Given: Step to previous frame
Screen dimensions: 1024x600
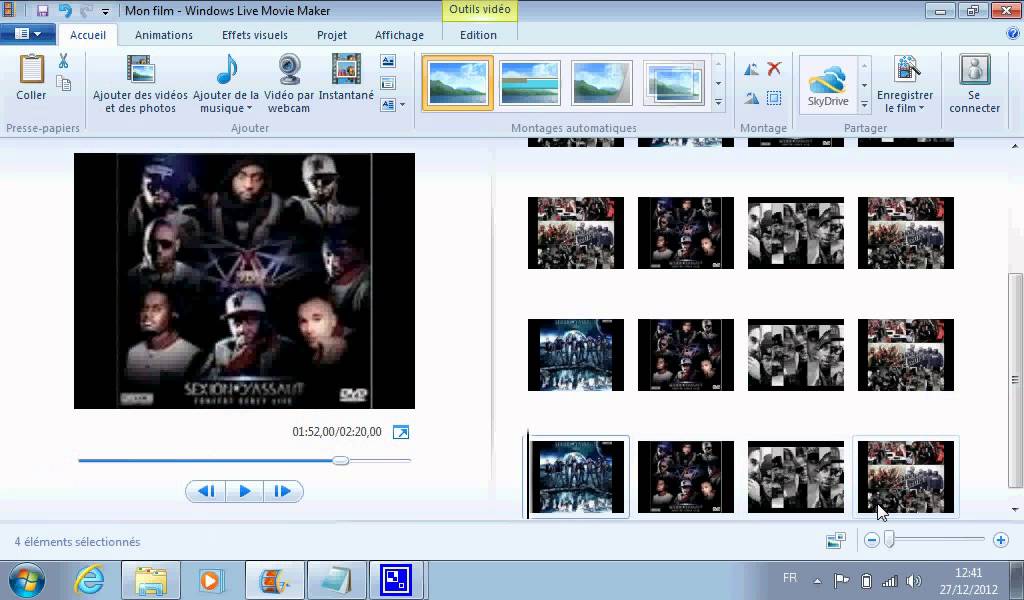Looking at the screenshot, I should (x=206, y=491).
